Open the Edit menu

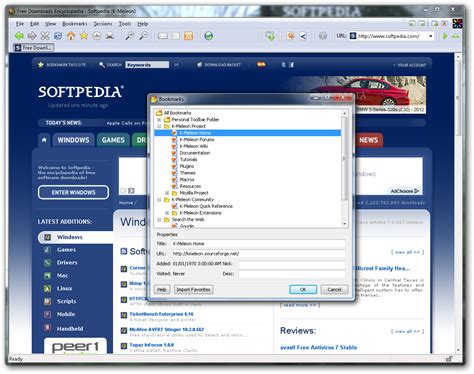click(34, 24)
